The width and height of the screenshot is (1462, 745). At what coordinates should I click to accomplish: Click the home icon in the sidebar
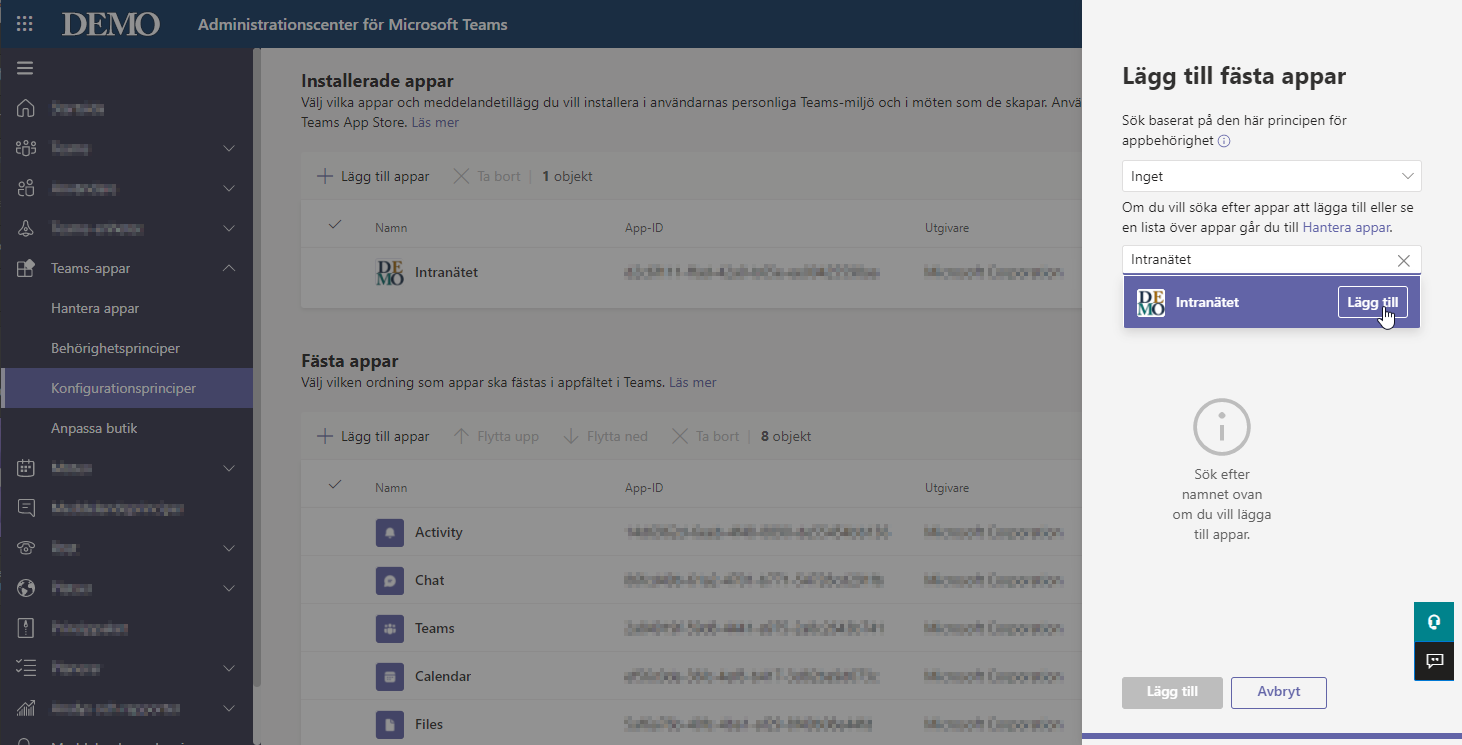[27, 108]
